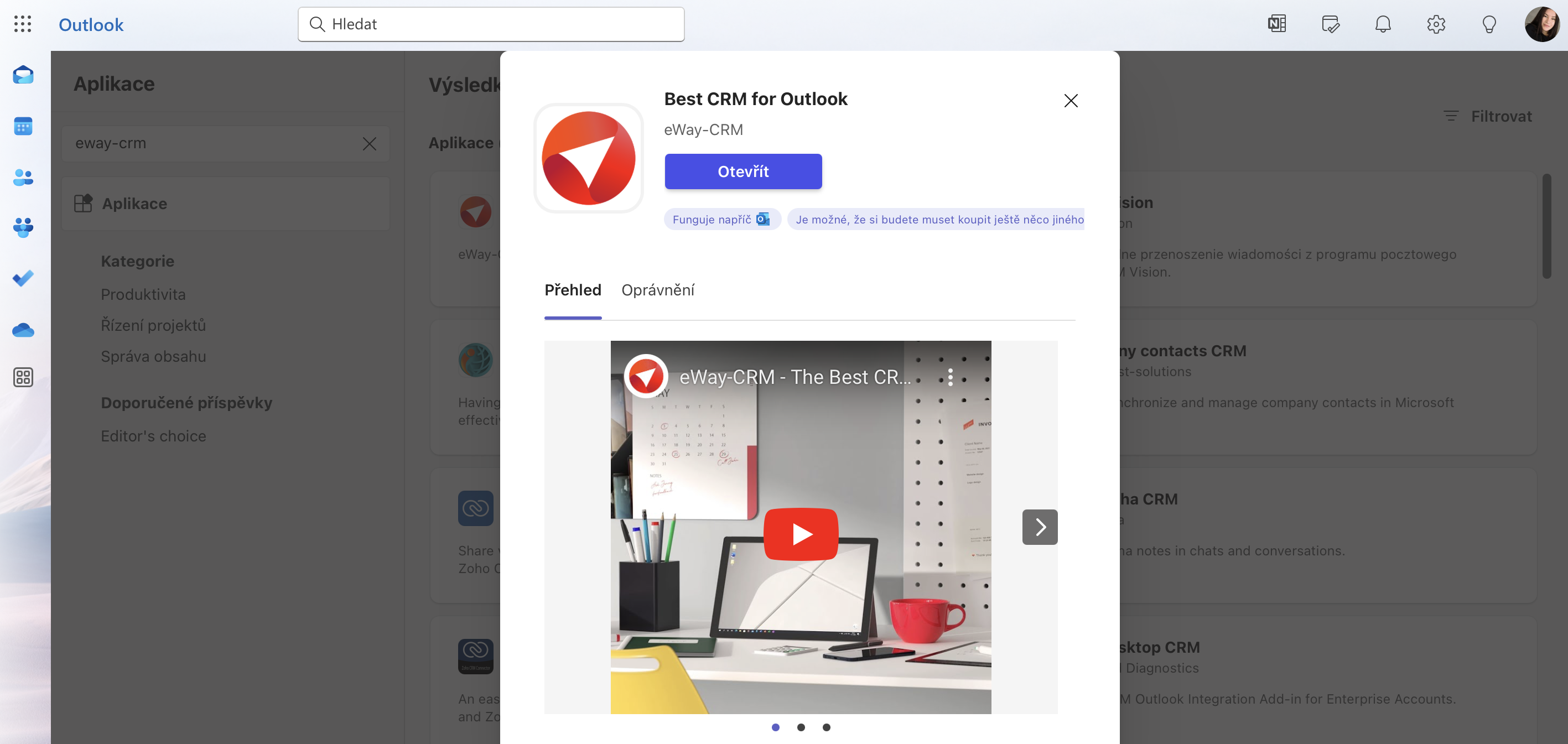1568x744 pixels.
Task: Click the notification bell icon
Action: [1384, 24]
